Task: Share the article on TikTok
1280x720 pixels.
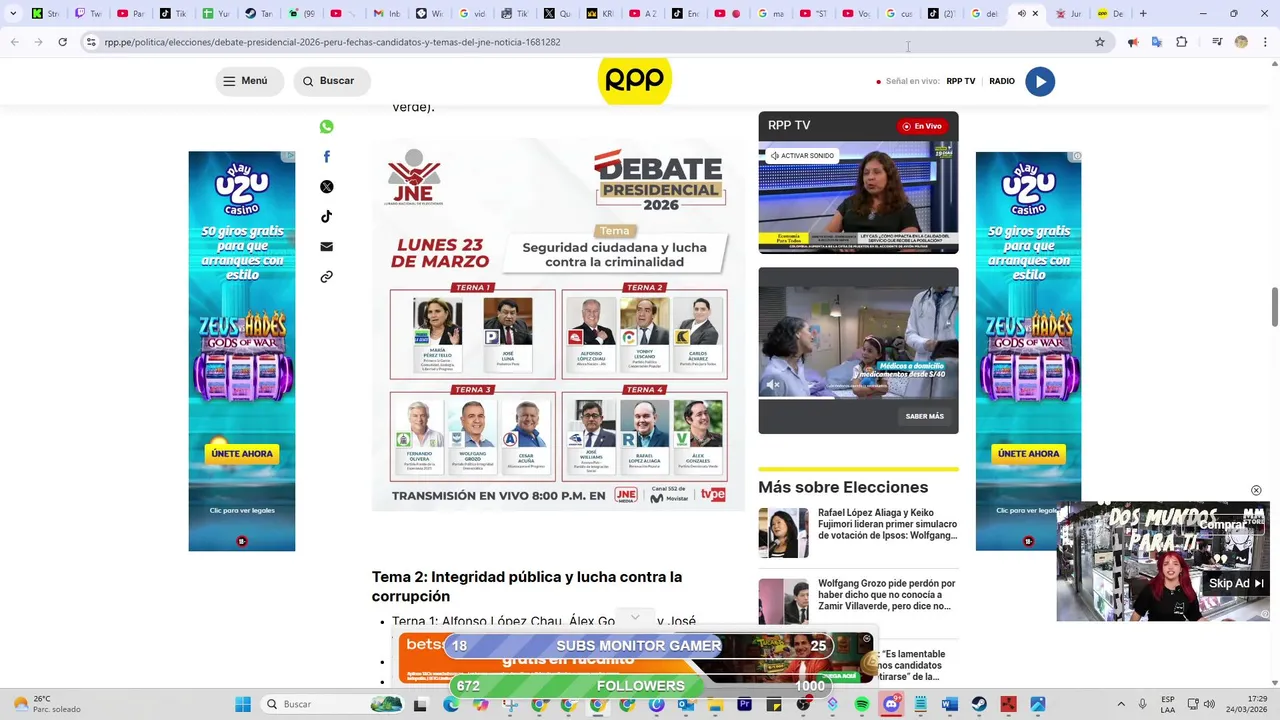Action: pyautogui.click(x=326, y=217)
